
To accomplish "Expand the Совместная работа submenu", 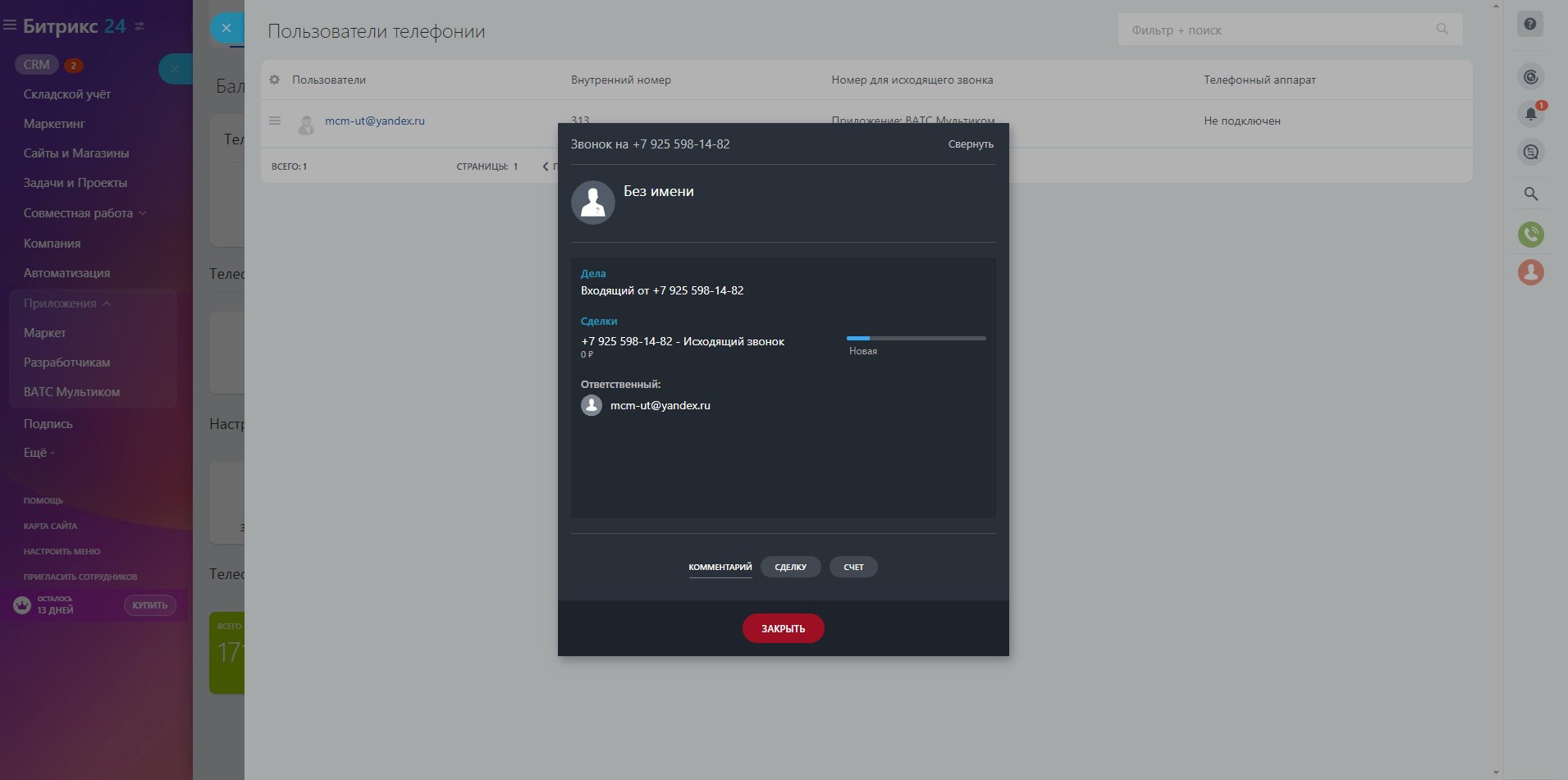I will (x=85, y=213).
